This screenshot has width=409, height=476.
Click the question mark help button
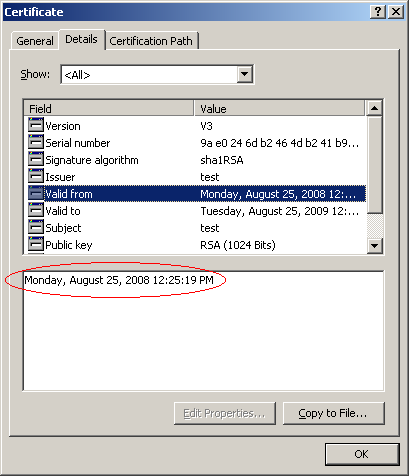coord(378,12)
